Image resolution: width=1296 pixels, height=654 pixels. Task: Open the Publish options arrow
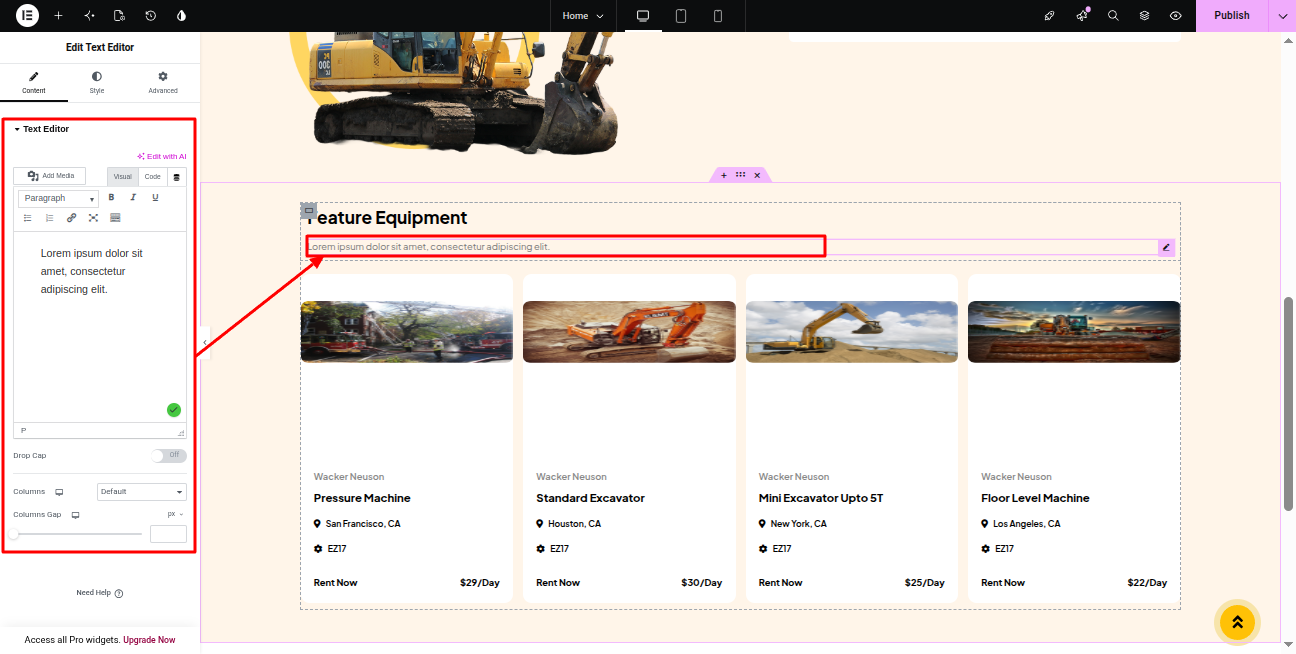click(1282, 16)
